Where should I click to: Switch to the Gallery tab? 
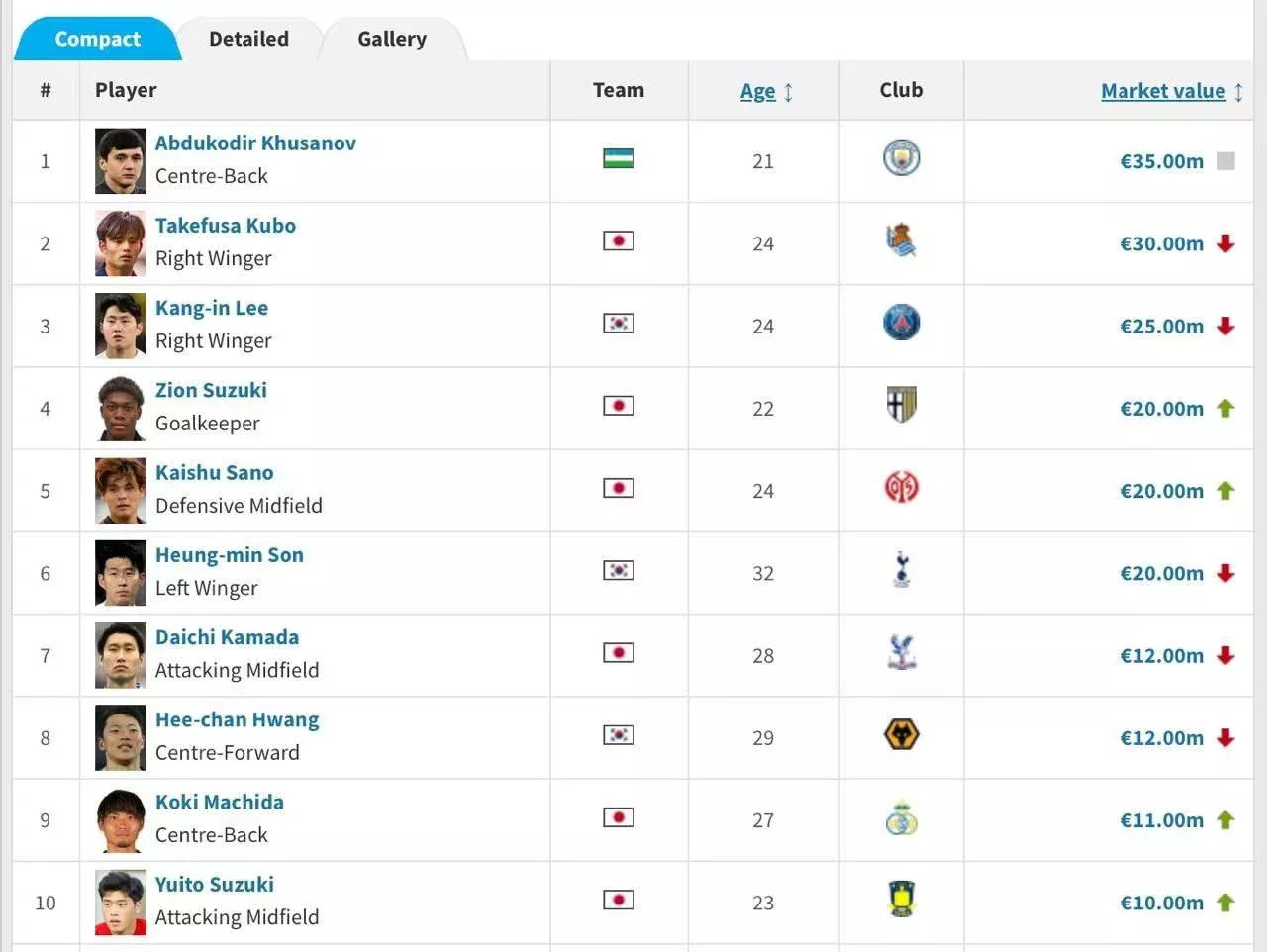[392, 39]
